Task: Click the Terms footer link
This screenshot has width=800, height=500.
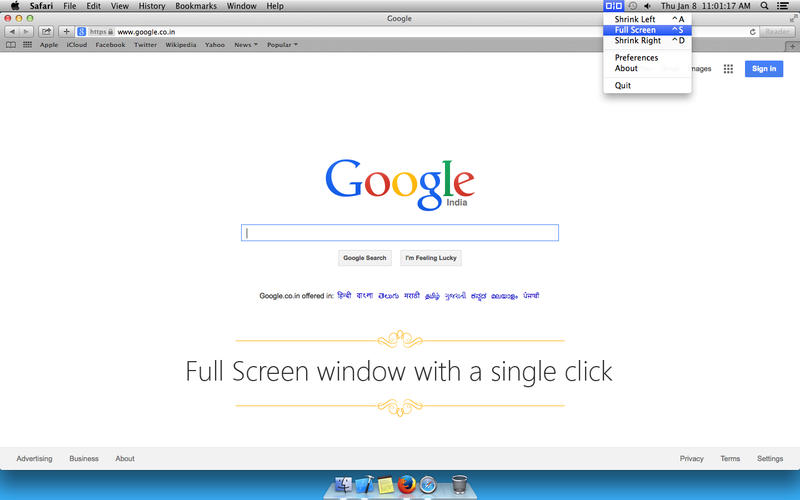Action: tap(730, 459)
